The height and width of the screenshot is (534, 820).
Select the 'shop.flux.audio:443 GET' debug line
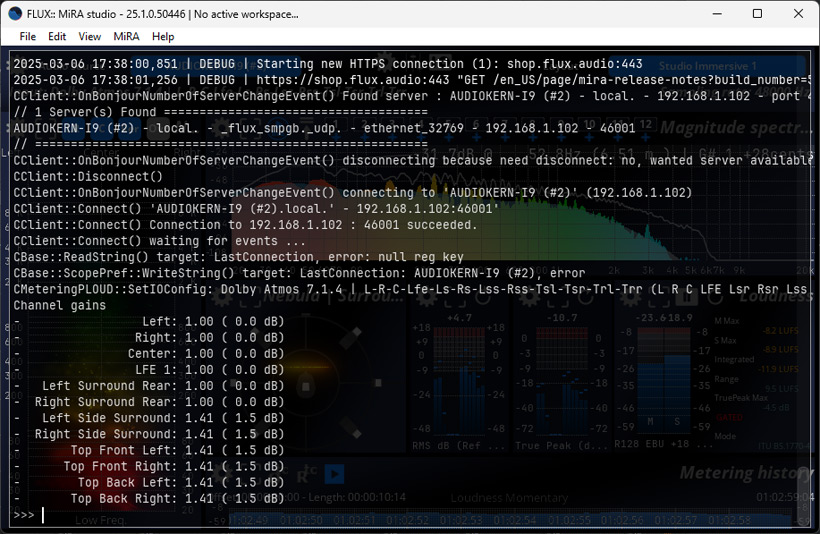pyautogui.click(x=412, y=81)
